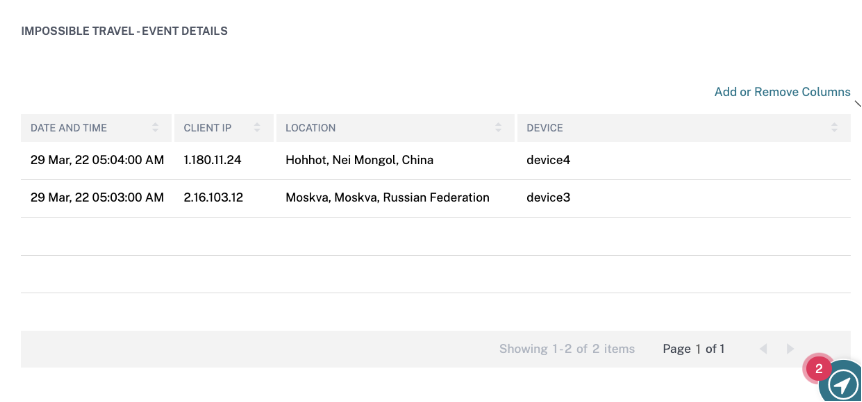Click the Location column header
Viewport: 862px width, 402px height.
311,128
